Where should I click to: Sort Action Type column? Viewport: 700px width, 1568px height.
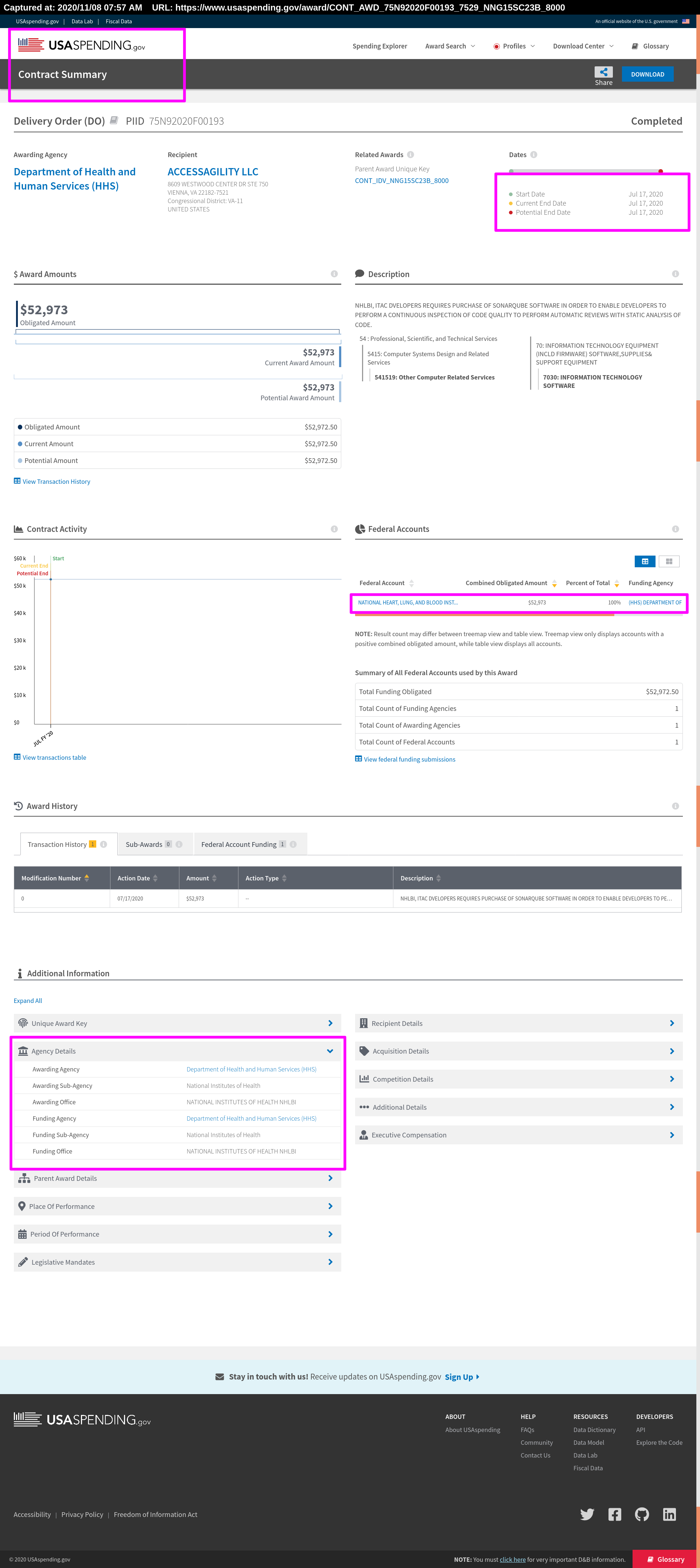[x=284, y=878]
